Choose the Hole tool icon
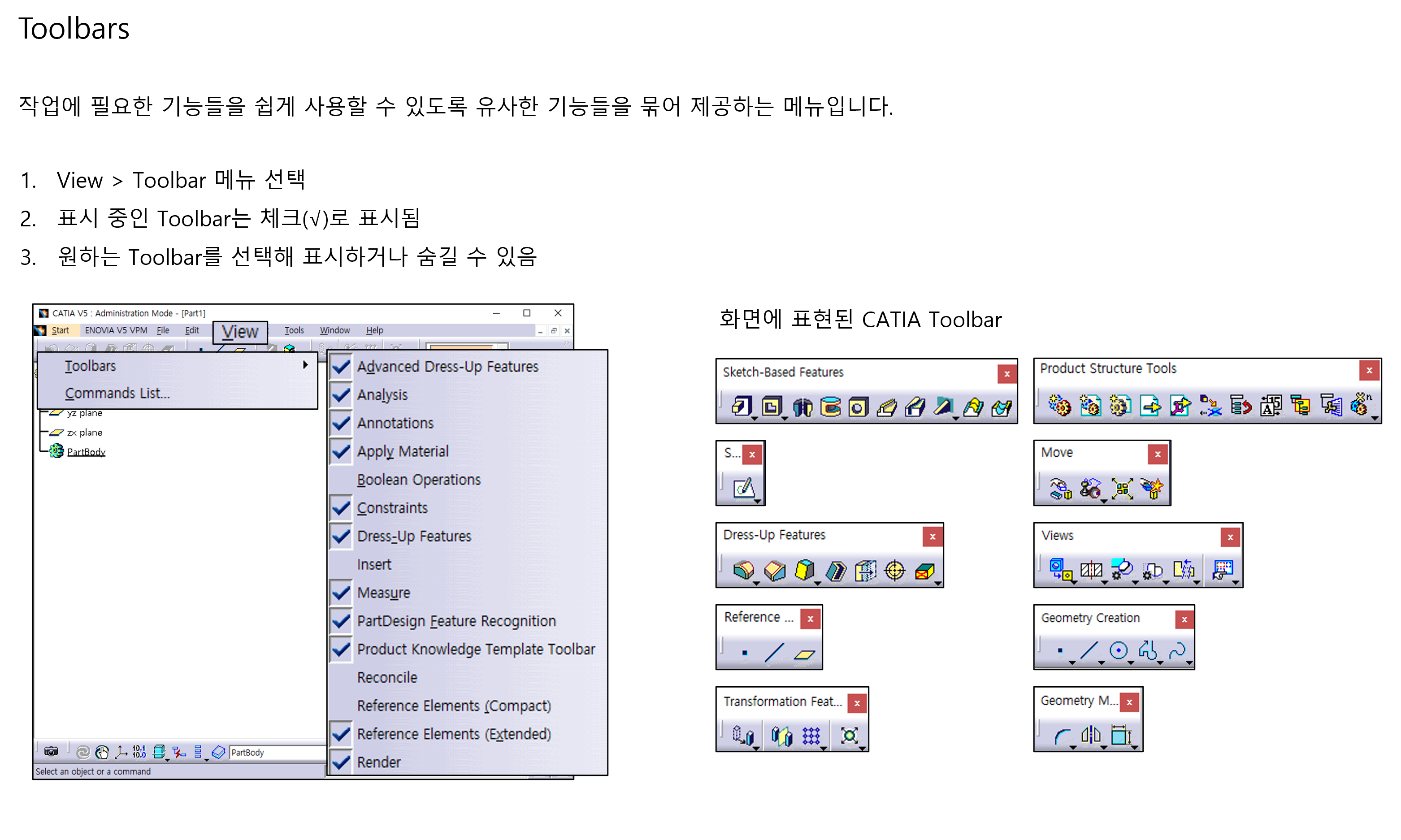Viewport: 1401px width, 840px height. (x=858, y=407)
